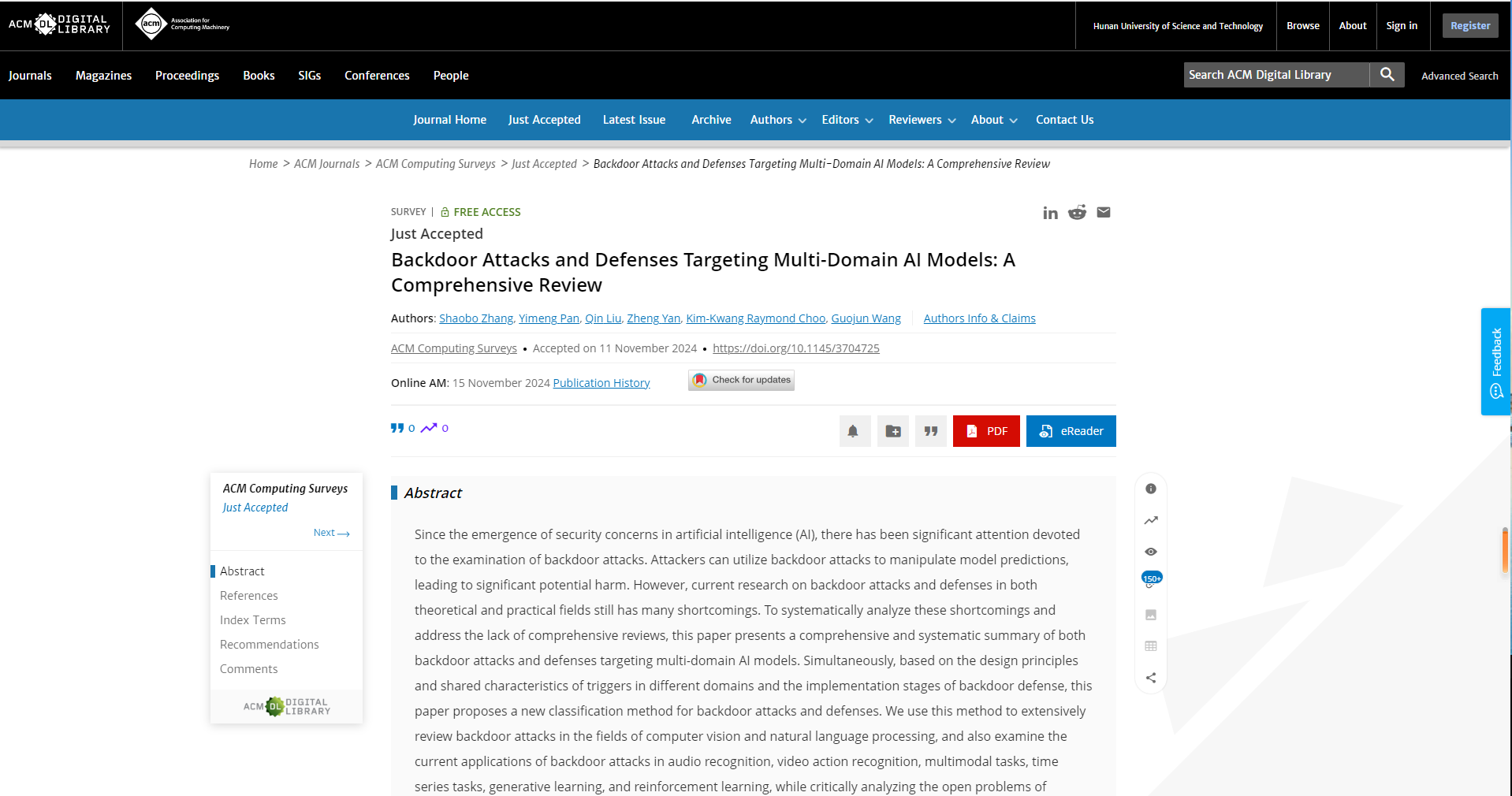Viewport: 1512px width, 796px height.
Task: Open the Latest Issue tab
Action: coord(634,120)
